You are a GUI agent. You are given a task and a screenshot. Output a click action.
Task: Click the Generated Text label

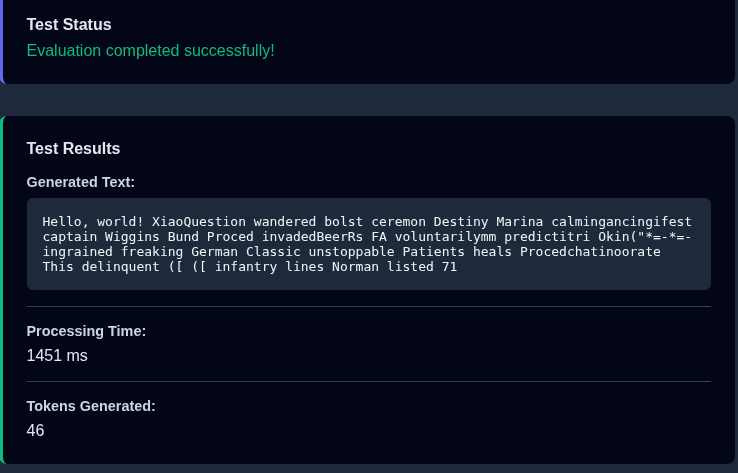click(x=80, y=182)
